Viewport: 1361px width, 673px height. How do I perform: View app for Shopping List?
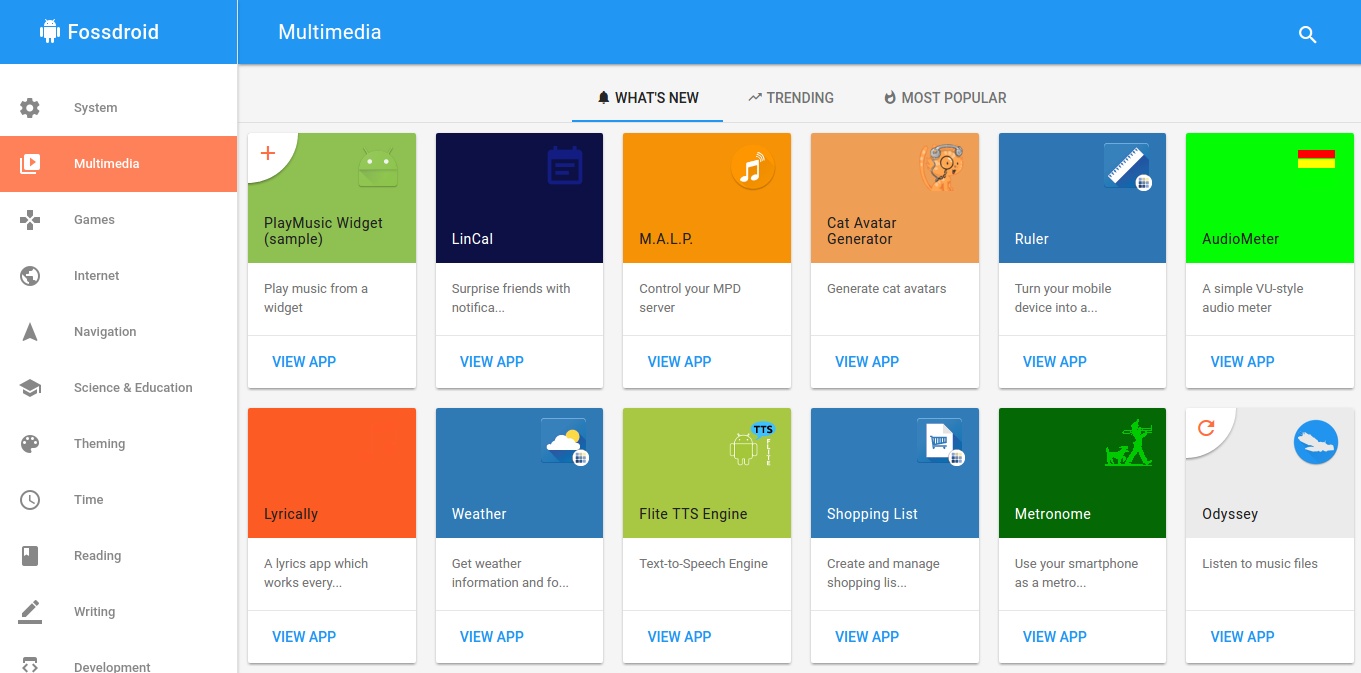click(x=867, y=637)
